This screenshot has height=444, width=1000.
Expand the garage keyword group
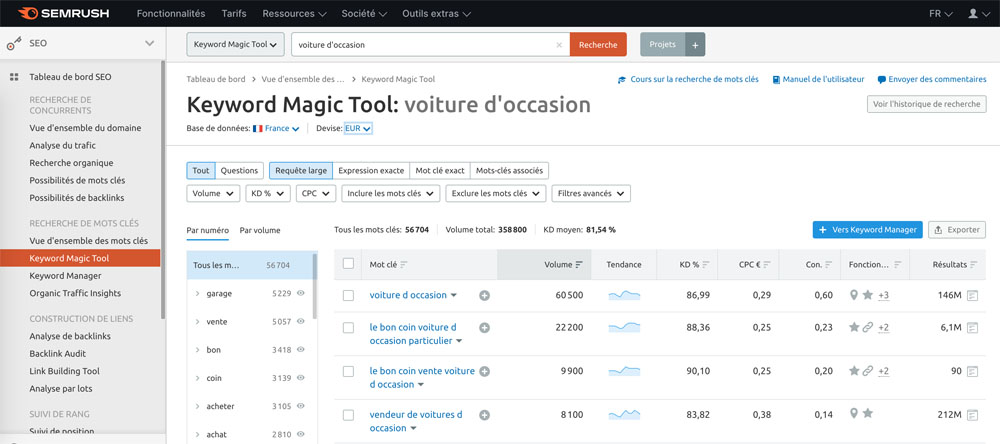click(x=198, y=293)
